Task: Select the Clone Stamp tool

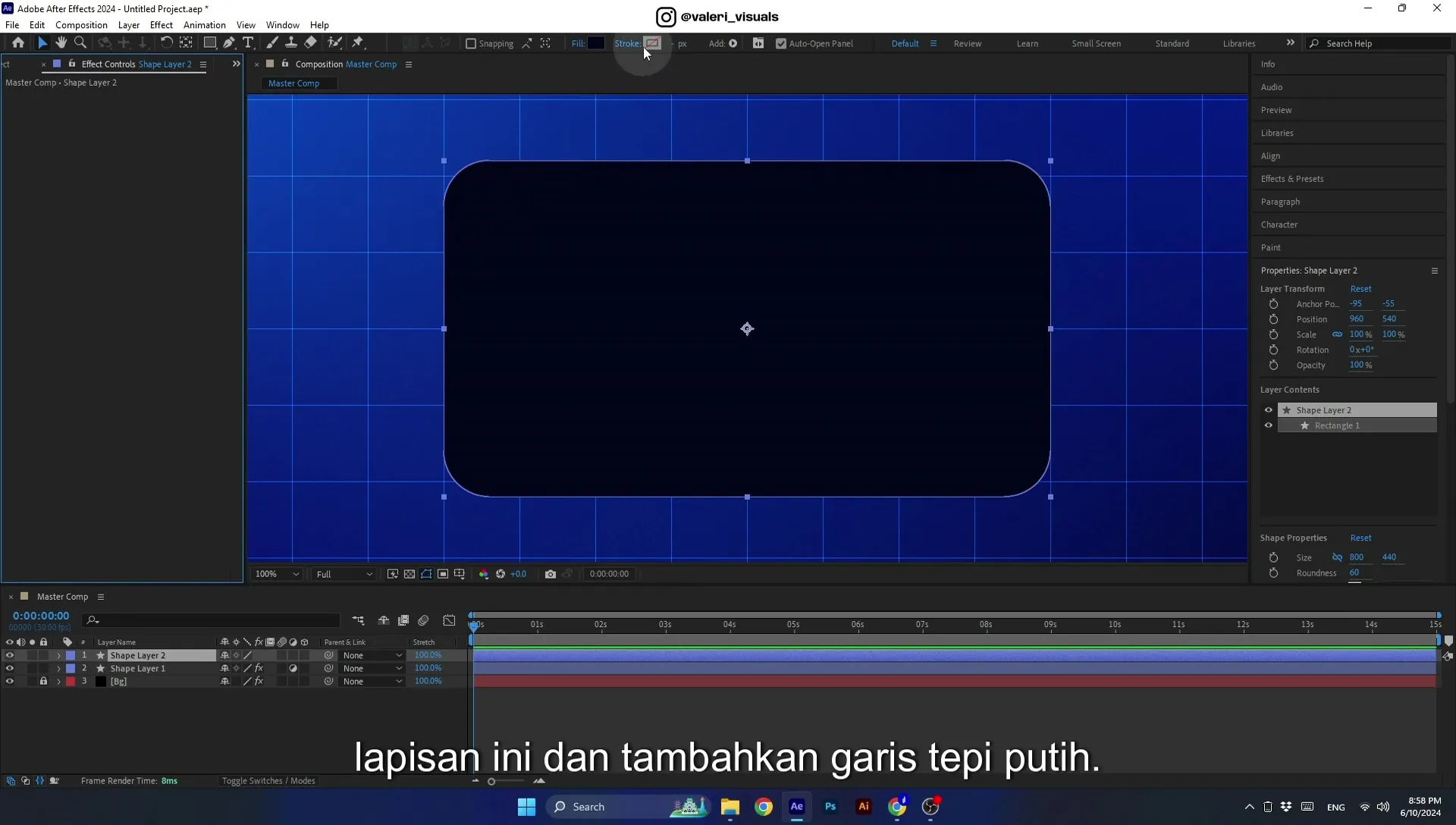Action: pyautogui.click(x=290, y=43)
